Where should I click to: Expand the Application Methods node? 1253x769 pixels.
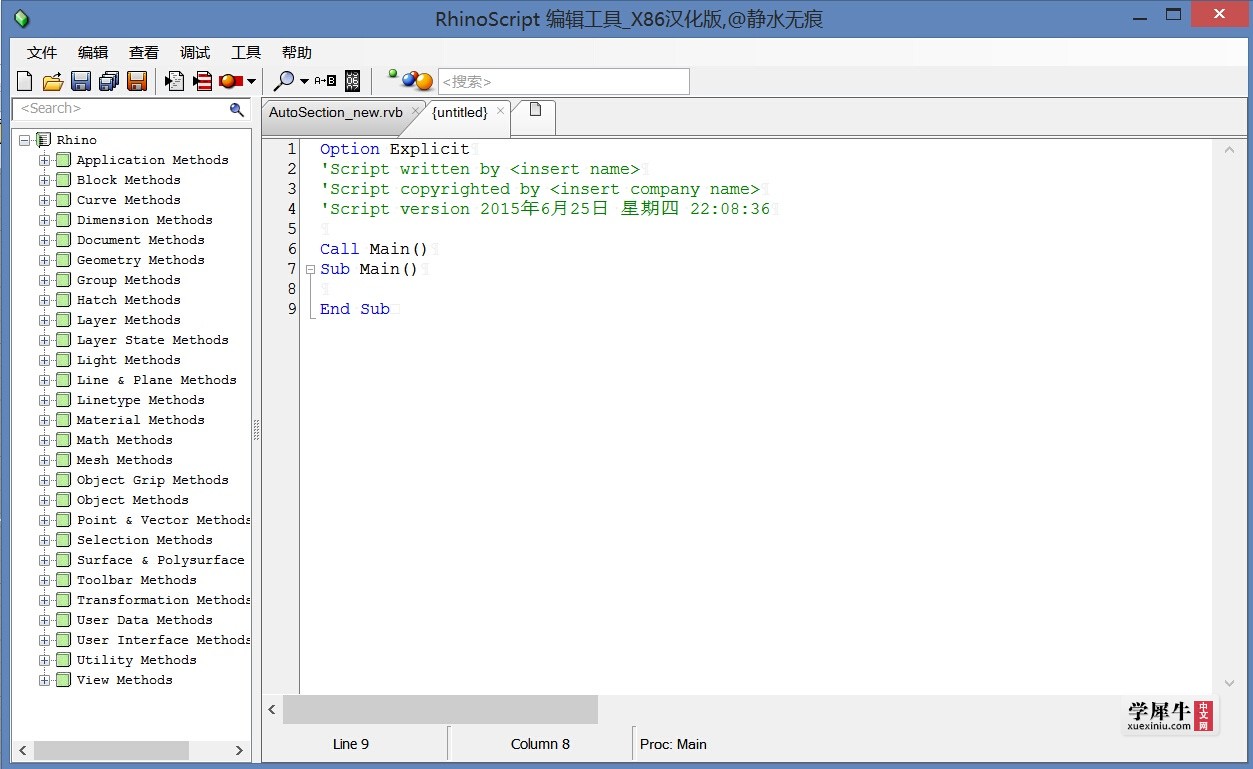[44, 160]
